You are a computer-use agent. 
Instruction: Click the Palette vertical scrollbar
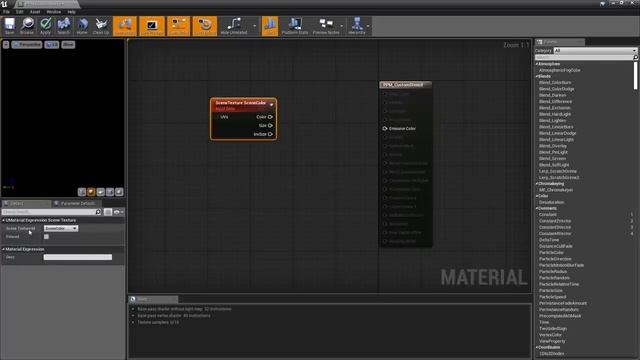[636, 75]
